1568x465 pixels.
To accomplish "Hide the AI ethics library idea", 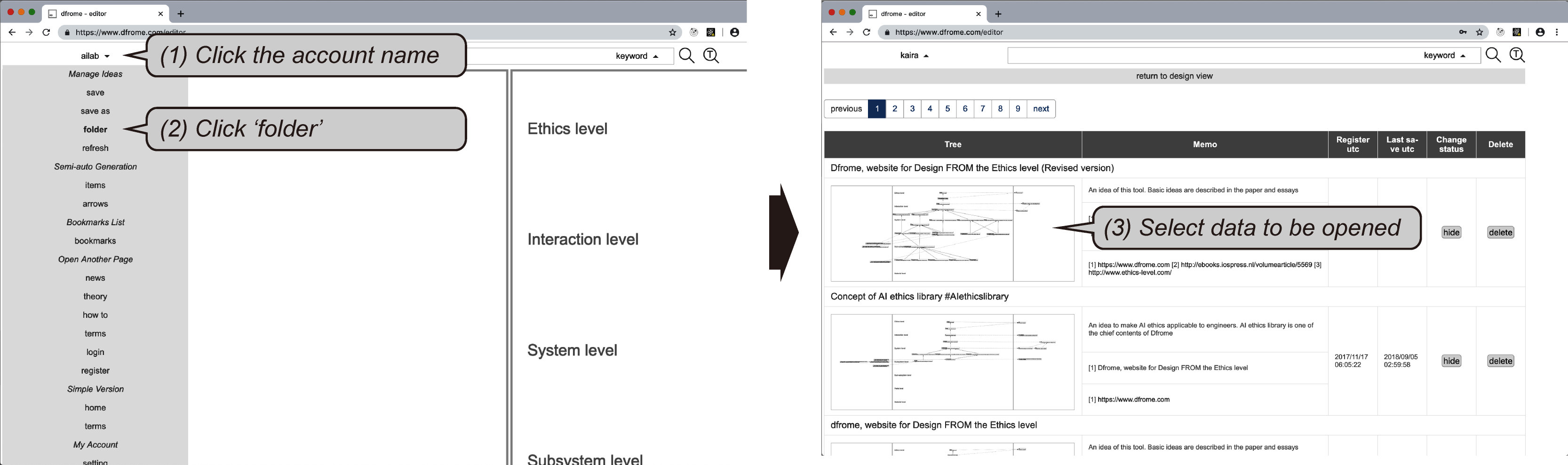I will point(1451,361).
